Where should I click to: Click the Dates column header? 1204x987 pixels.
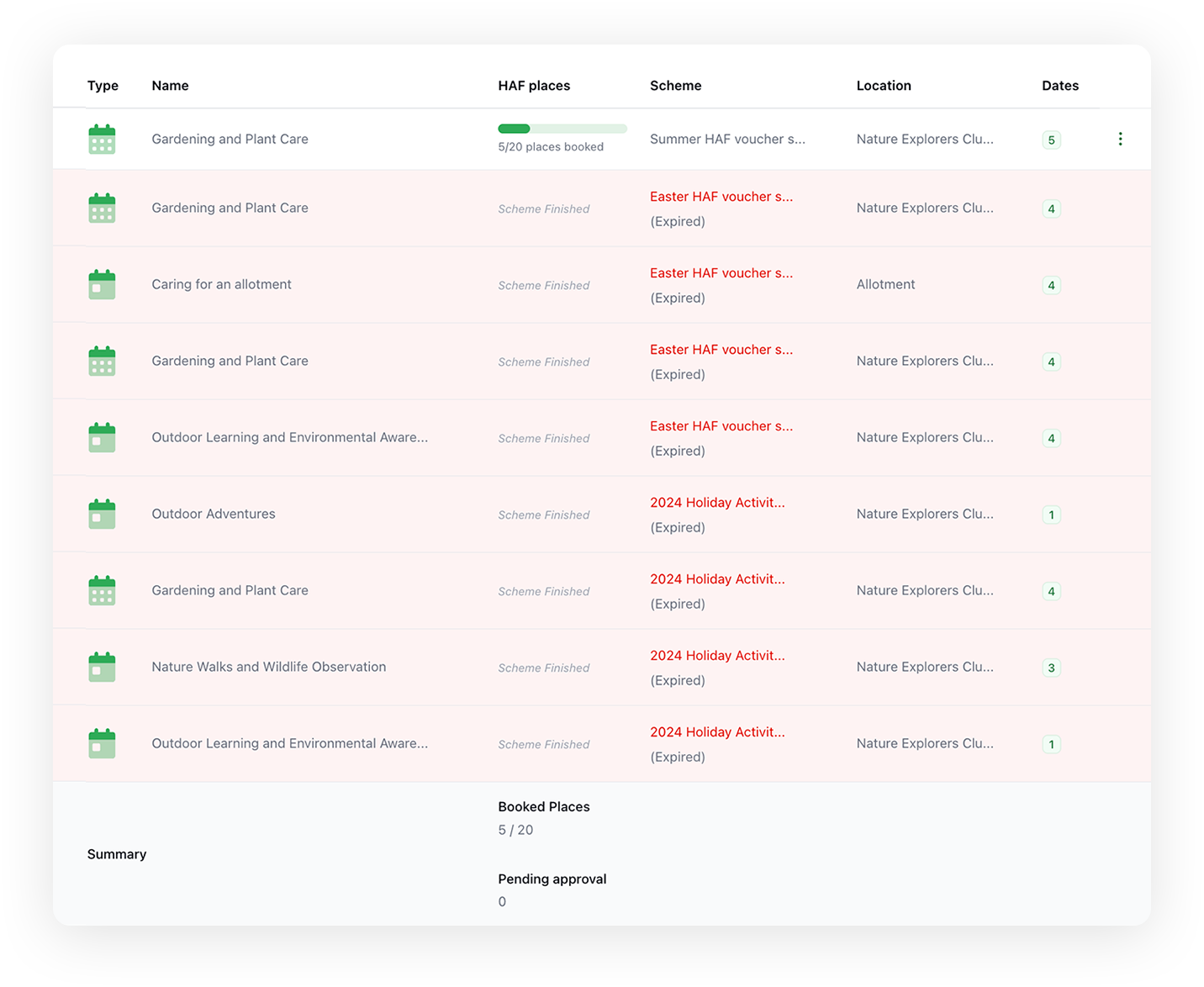click(x=1060, y=86)
